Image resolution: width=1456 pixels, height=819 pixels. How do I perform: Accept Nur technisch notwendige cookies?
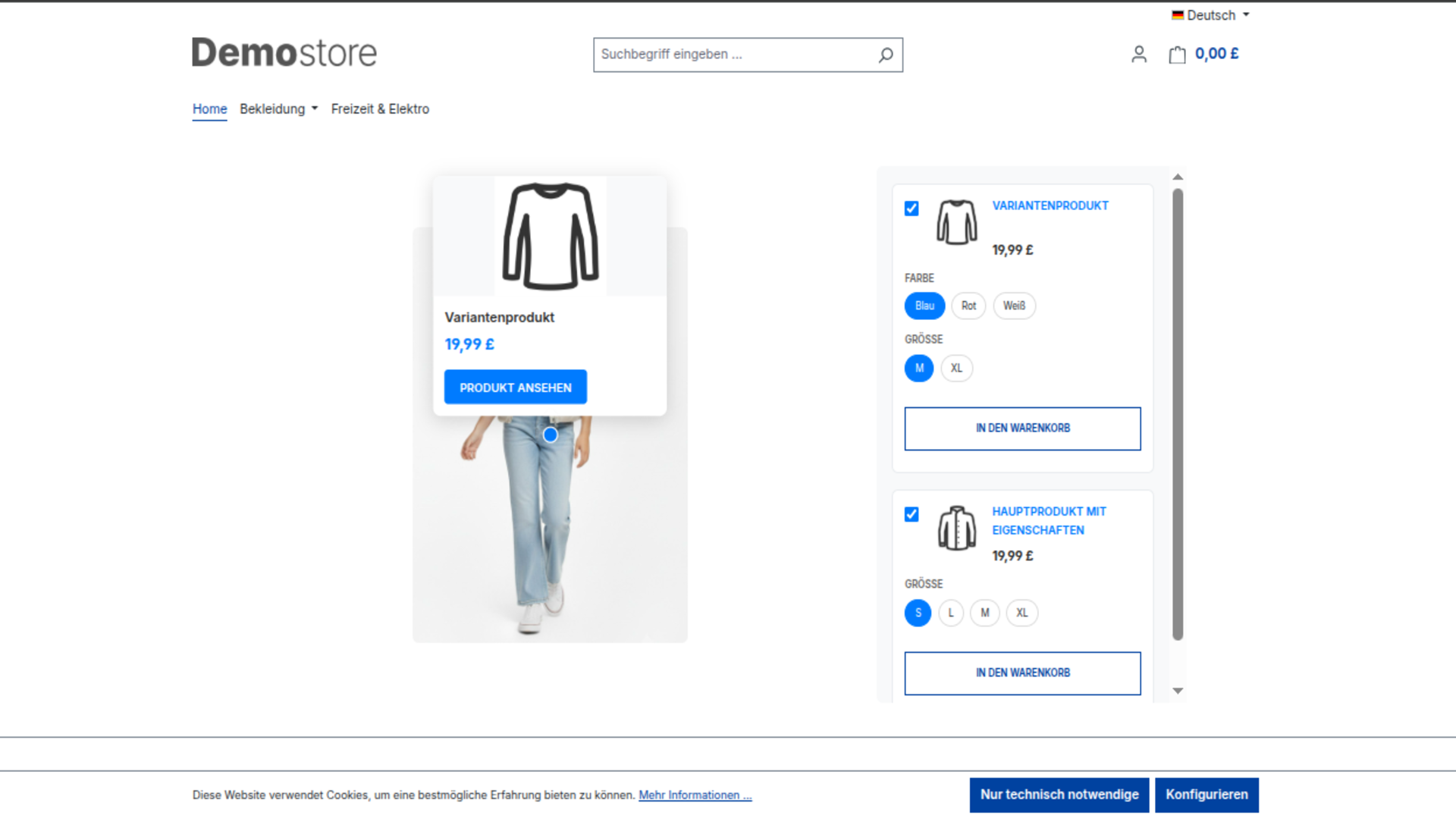pos(1059,795)
